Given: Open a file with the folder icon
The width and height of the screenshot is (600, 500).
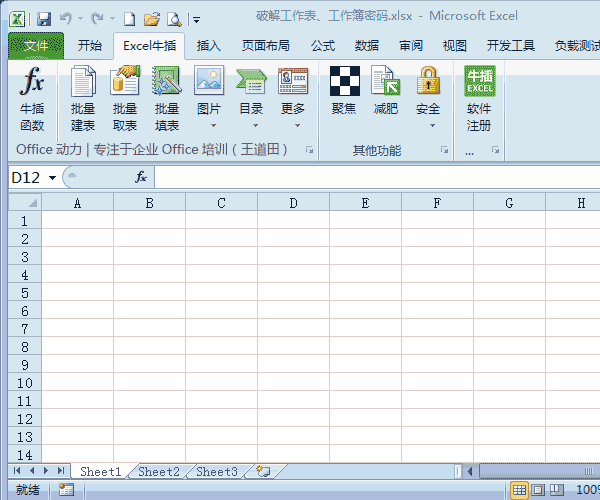Looking at the screenshot, I should pyautogui.click(x=152, y=18).
